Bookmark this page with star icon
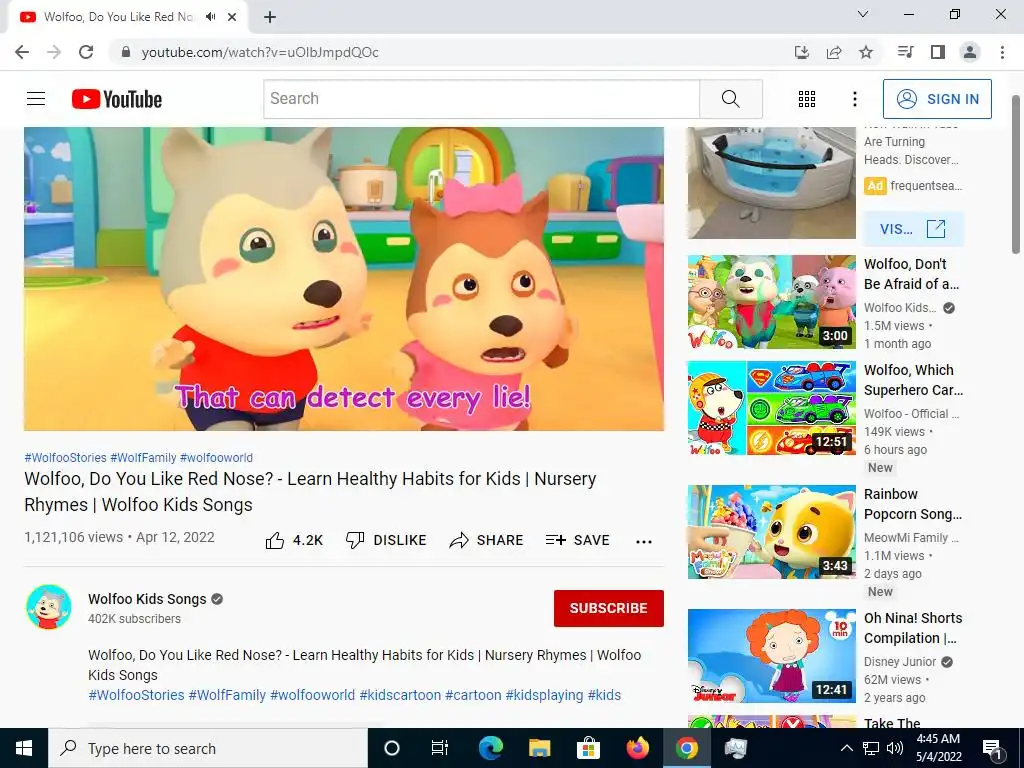This screenshot has width=1024, height=768. click(866, 52)
